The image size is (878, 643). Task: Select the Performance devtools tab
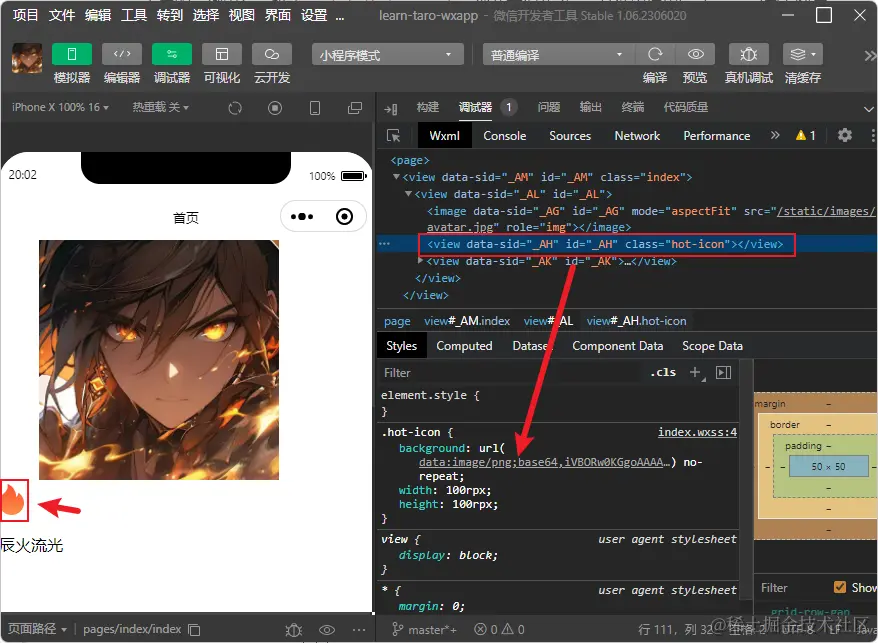717,136
